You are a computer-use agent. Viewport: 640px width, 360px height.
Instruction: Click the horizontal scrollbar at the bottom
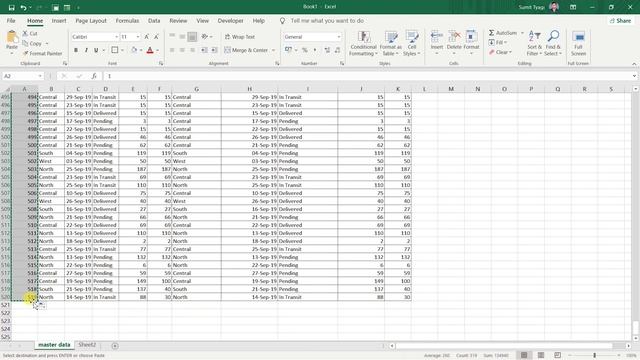(x=504, y=346)
